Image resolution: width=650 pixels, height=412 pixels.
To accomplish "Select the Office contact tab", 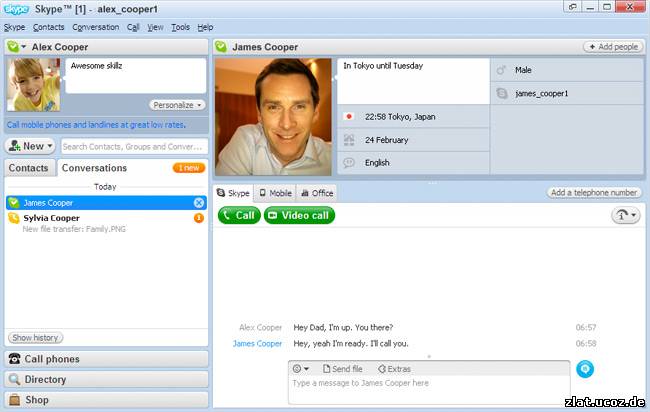I will pos(317,193).
